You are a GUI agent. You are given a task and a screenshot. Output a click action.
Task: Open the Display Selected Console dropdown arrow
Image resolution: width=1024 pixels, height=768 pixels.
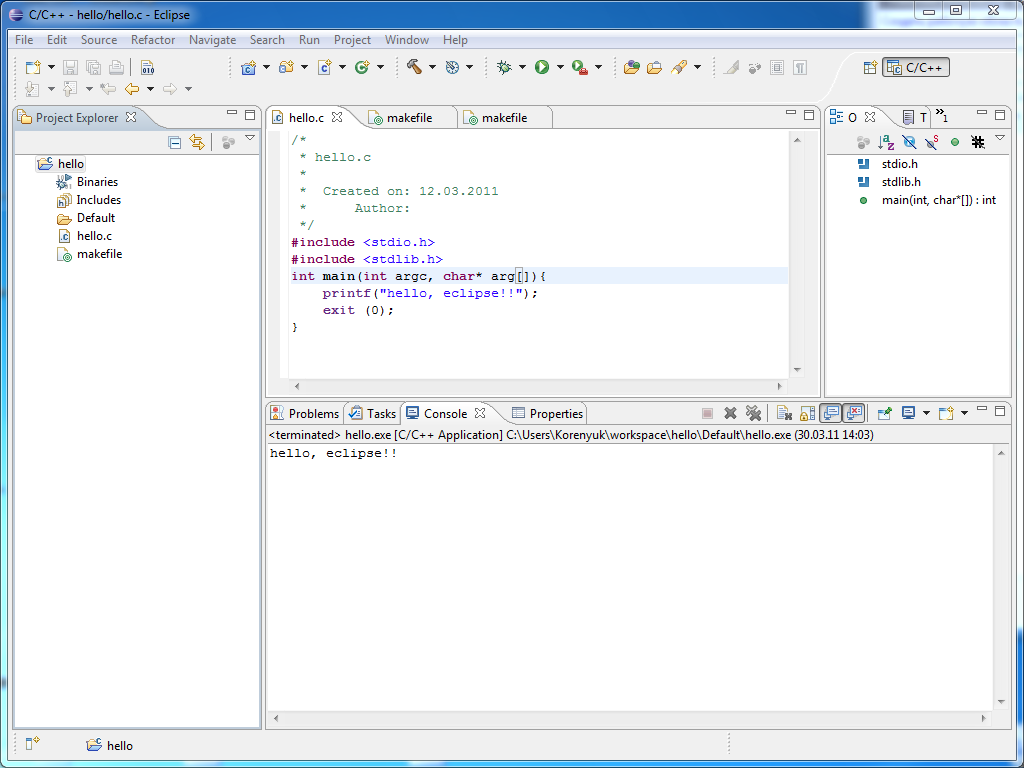[x=925, y=413]
